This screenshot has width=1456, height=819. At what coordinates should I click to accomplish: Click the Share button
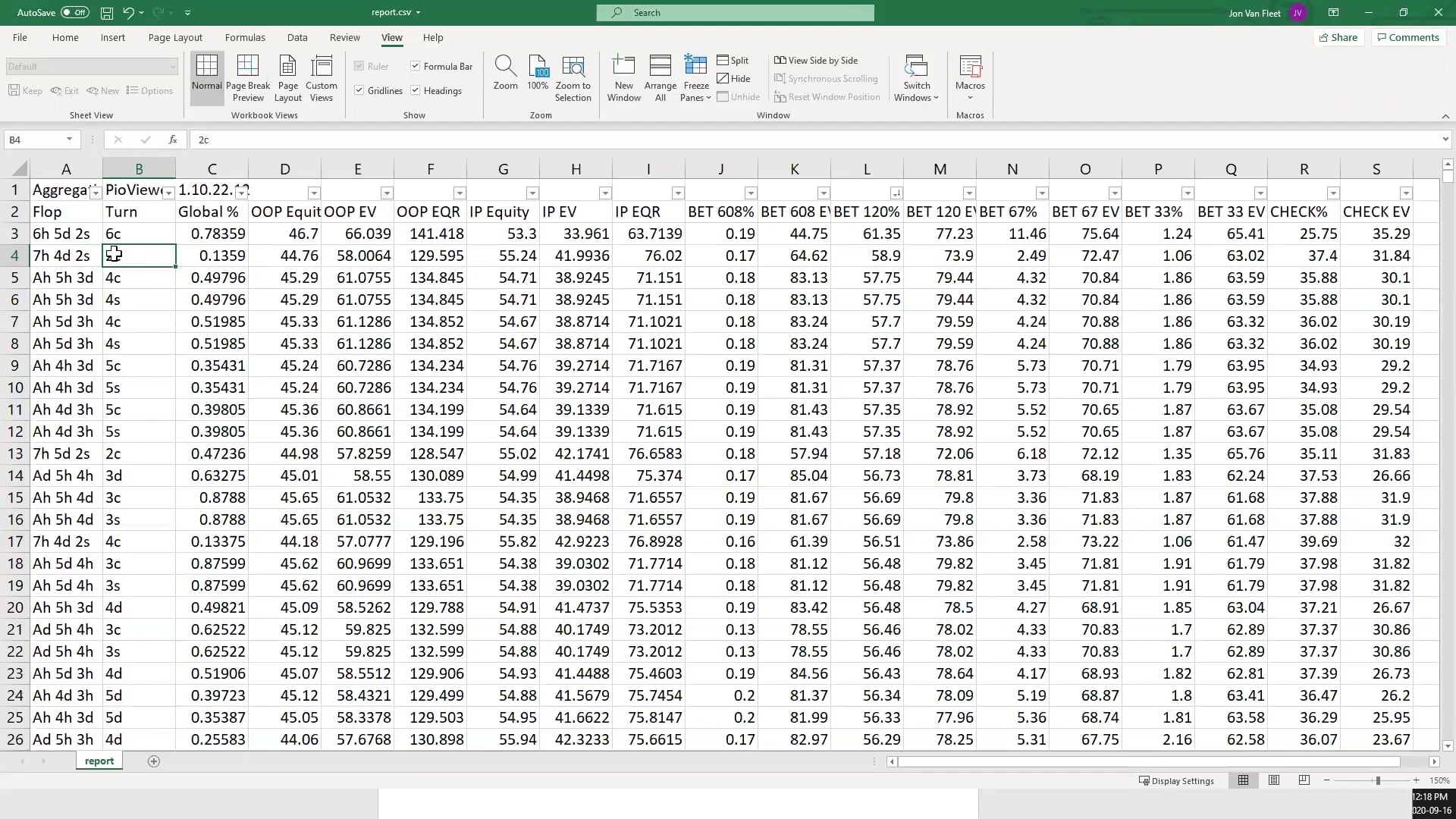click(1338, 37)
